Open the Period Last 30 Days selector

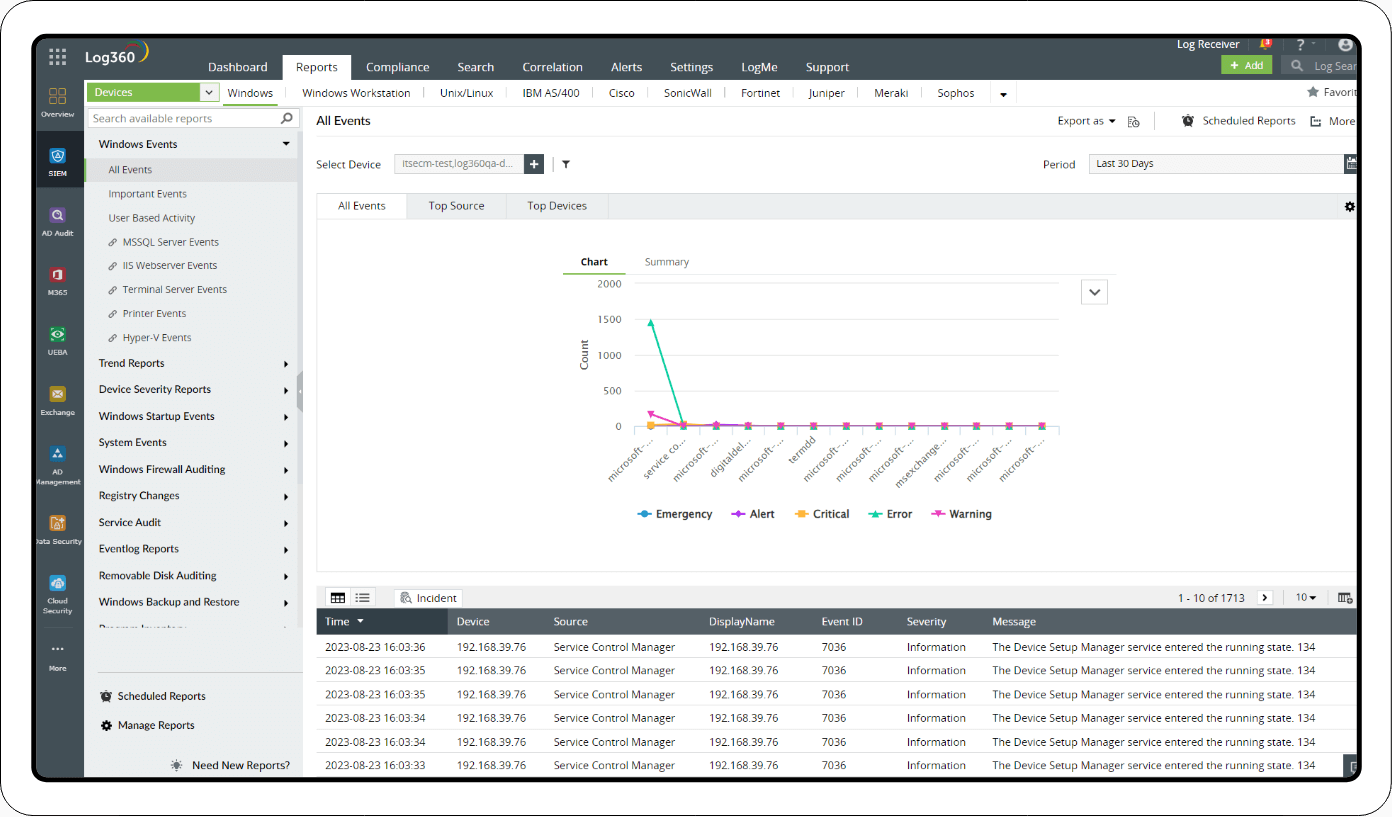(1216, 164)
